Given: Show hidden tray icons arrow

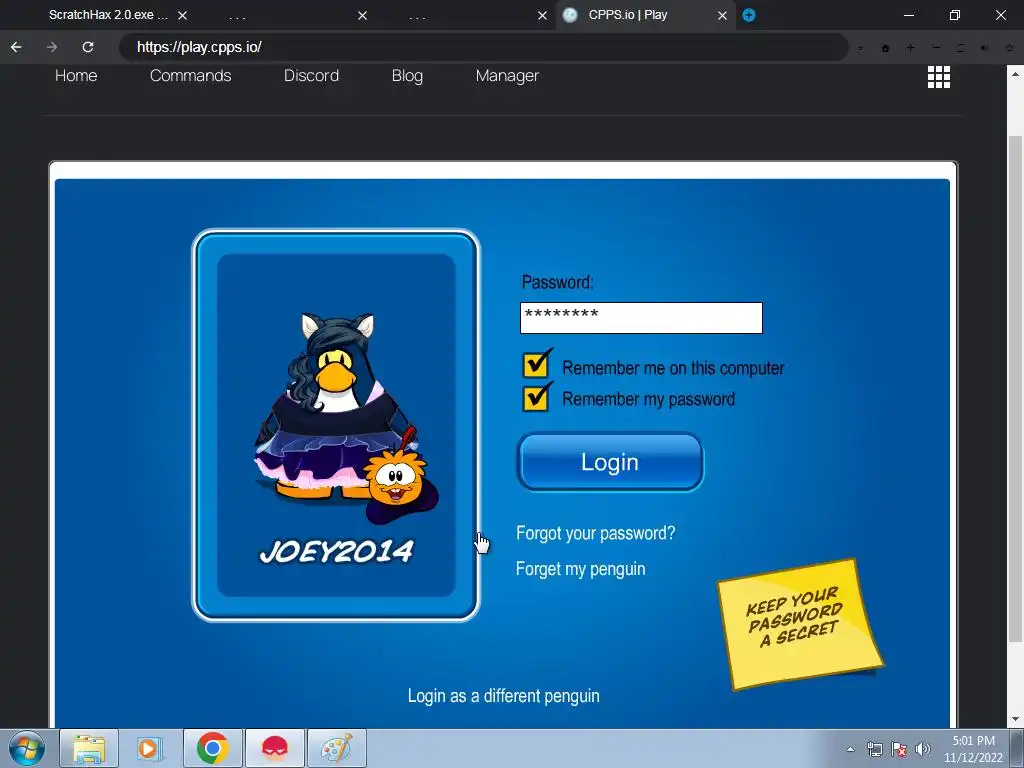Looking at the screenshot, I should coord(850,749).
